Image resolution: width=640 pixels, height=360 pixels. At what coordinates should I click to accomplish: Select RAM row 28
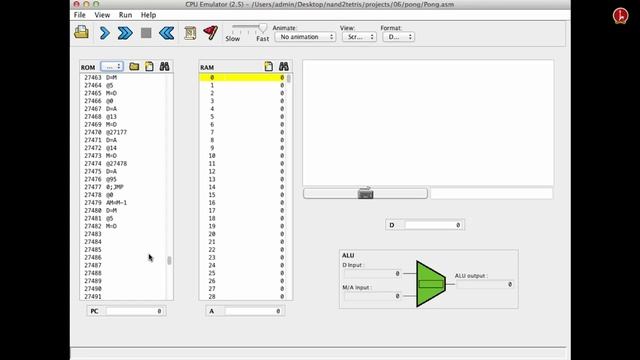tap(243, 296)
